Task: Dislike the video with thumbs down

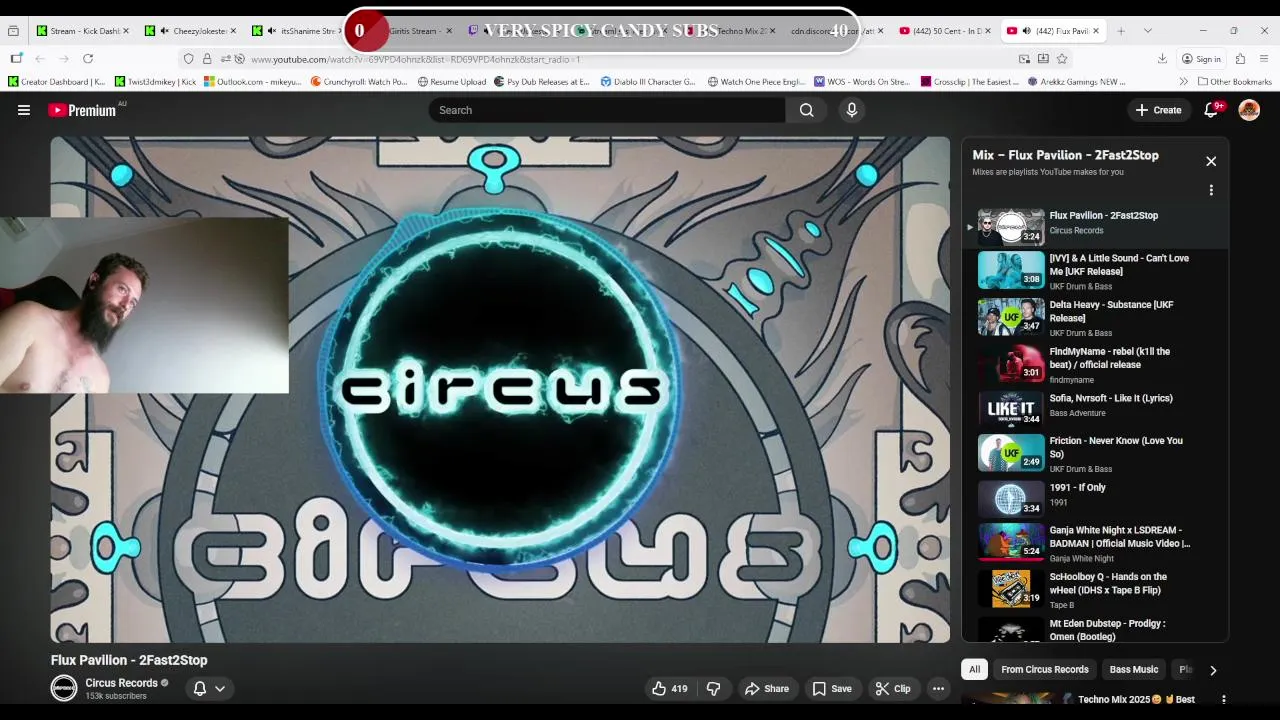Action: (713, 688)
